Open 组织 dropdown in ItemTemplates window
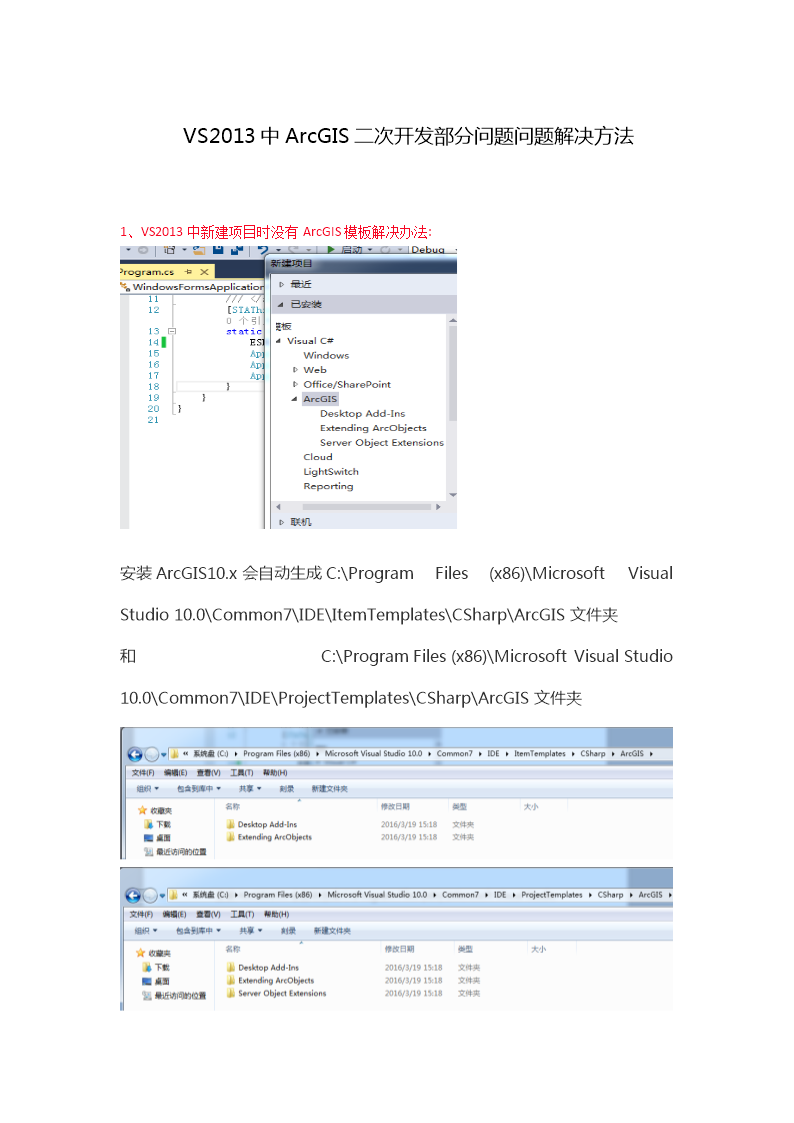Screen dimensions: 794x1123 point(147,789)
